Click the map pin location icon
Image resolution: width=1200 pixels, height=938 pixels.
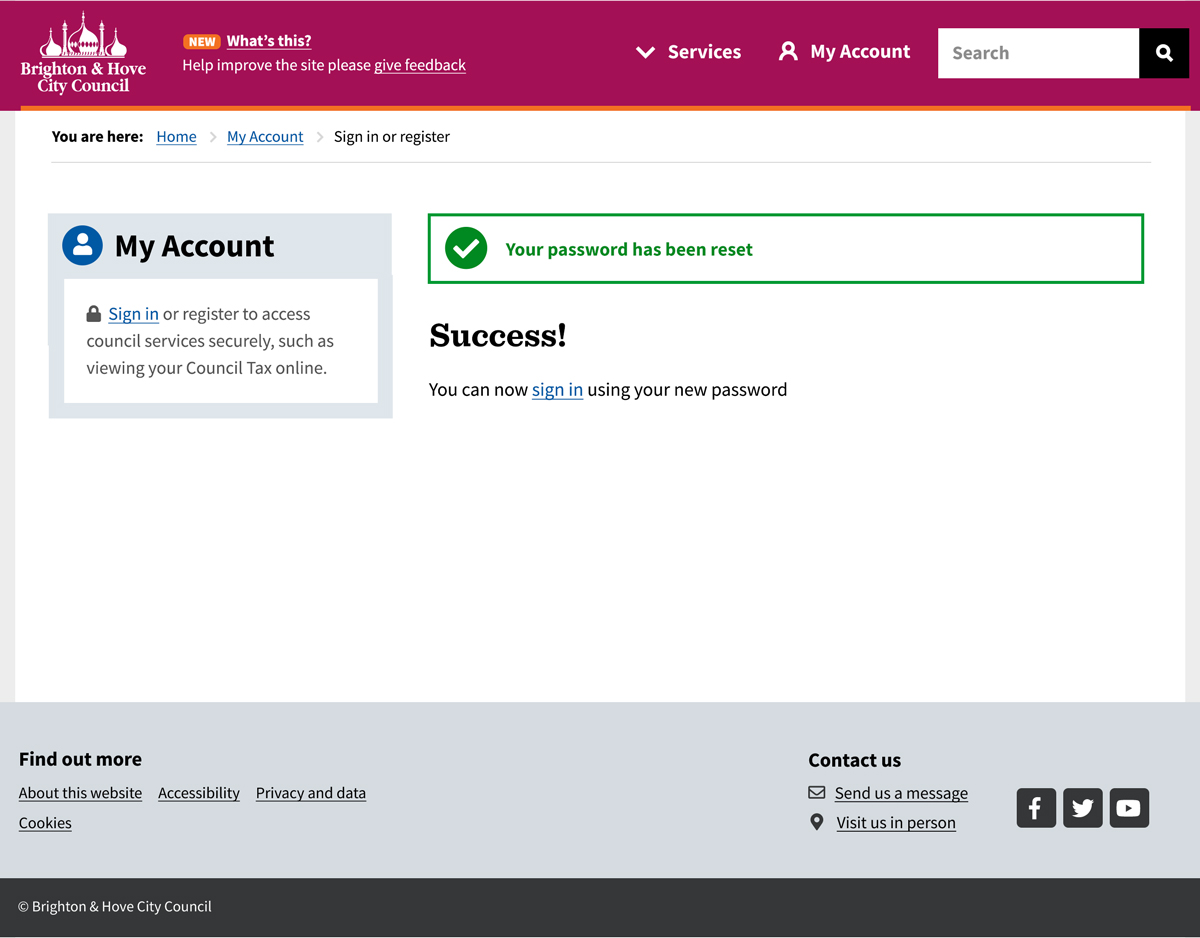[x=817, y=822]
